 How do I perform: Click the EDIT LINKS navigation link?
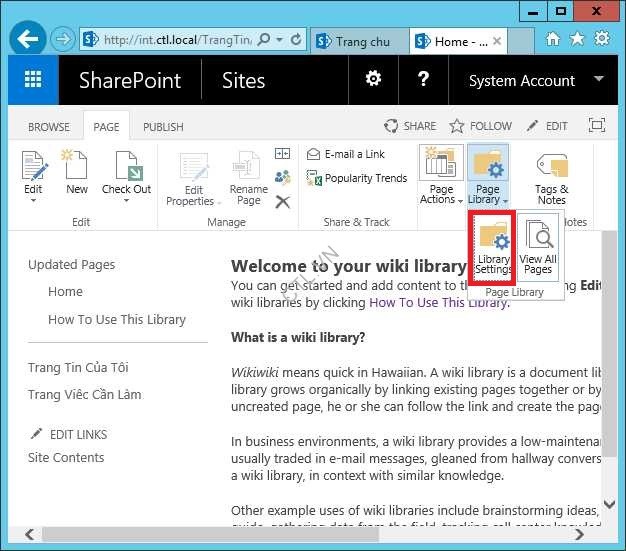click(78, 434)
